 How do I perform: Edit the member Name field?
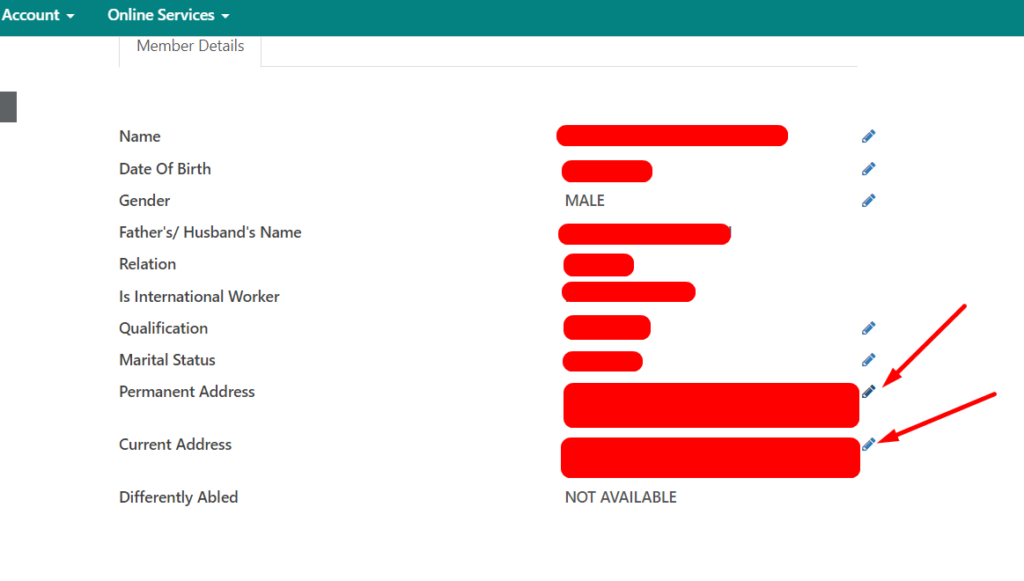pyautogui.click(x=868, y=136)
